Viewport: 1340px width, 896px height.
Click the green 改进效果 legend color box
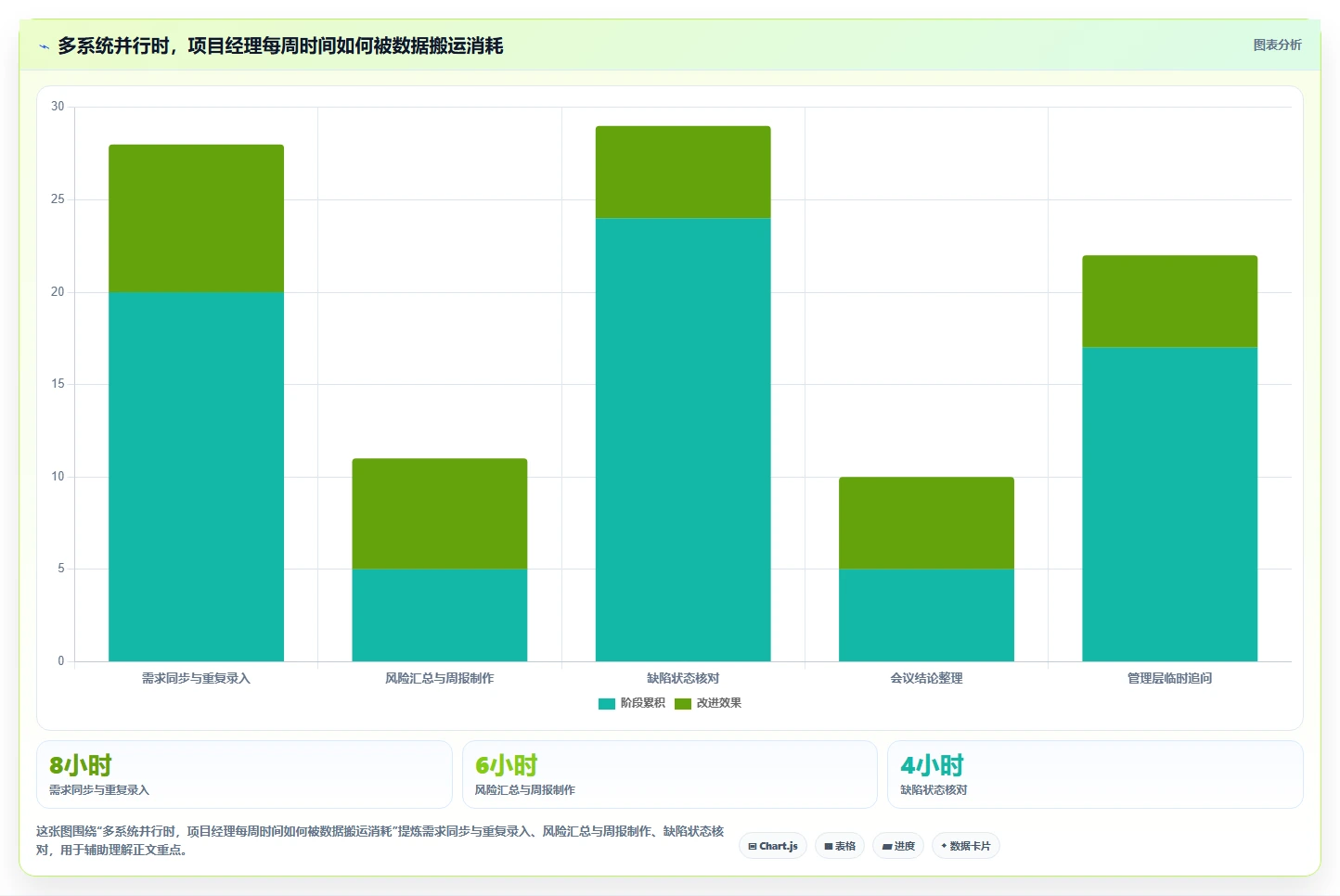pos(683,703)
